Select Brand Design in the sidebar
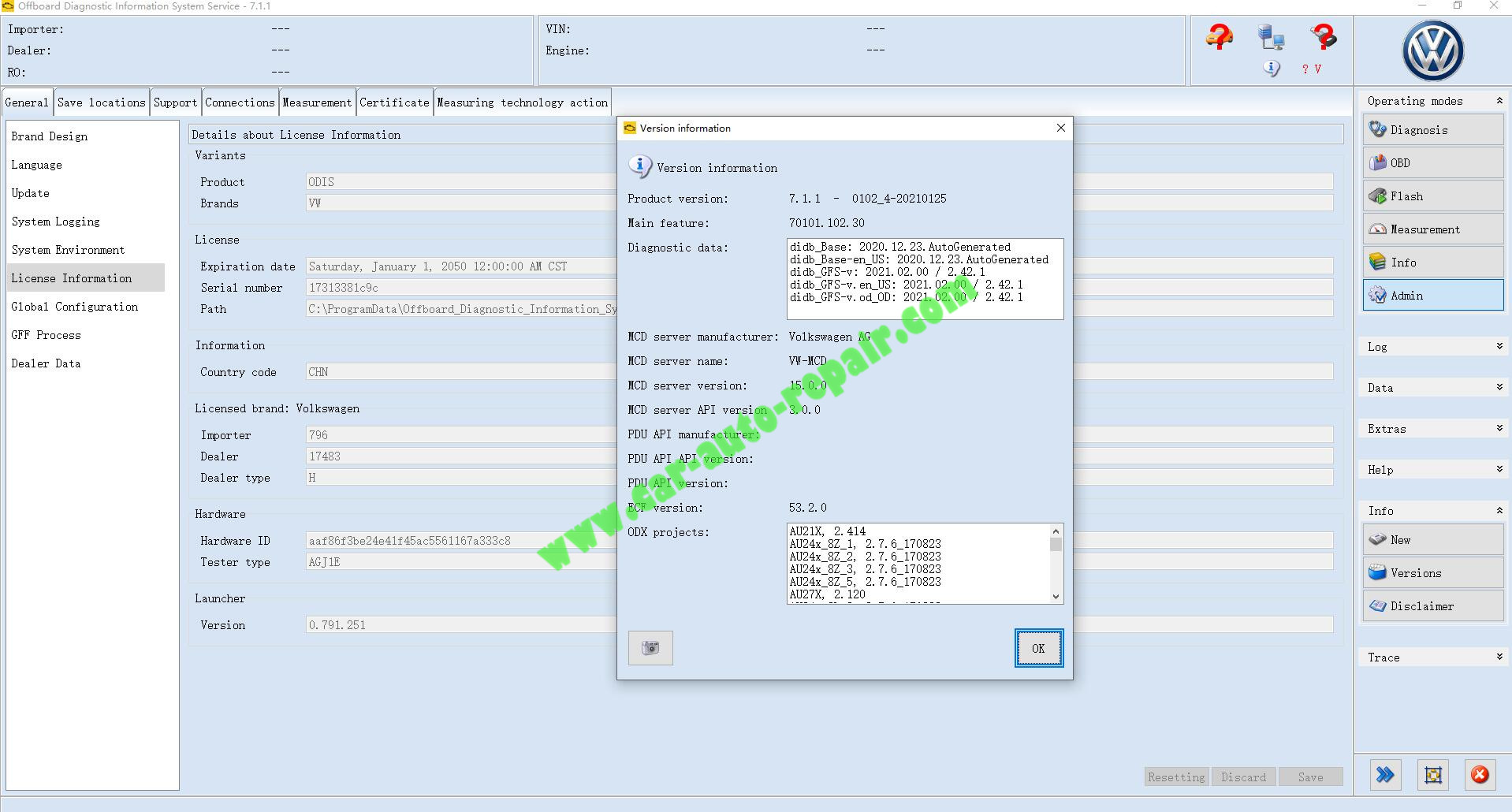This screenshot has width=1512, height=812. click(86, 136)
